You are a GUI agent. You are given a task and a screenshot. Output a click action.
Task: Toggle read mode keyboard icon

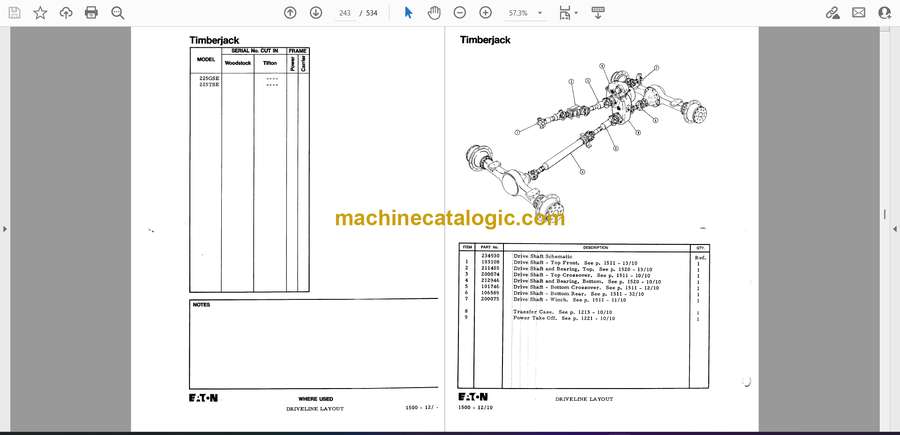(x=598, y=13)
